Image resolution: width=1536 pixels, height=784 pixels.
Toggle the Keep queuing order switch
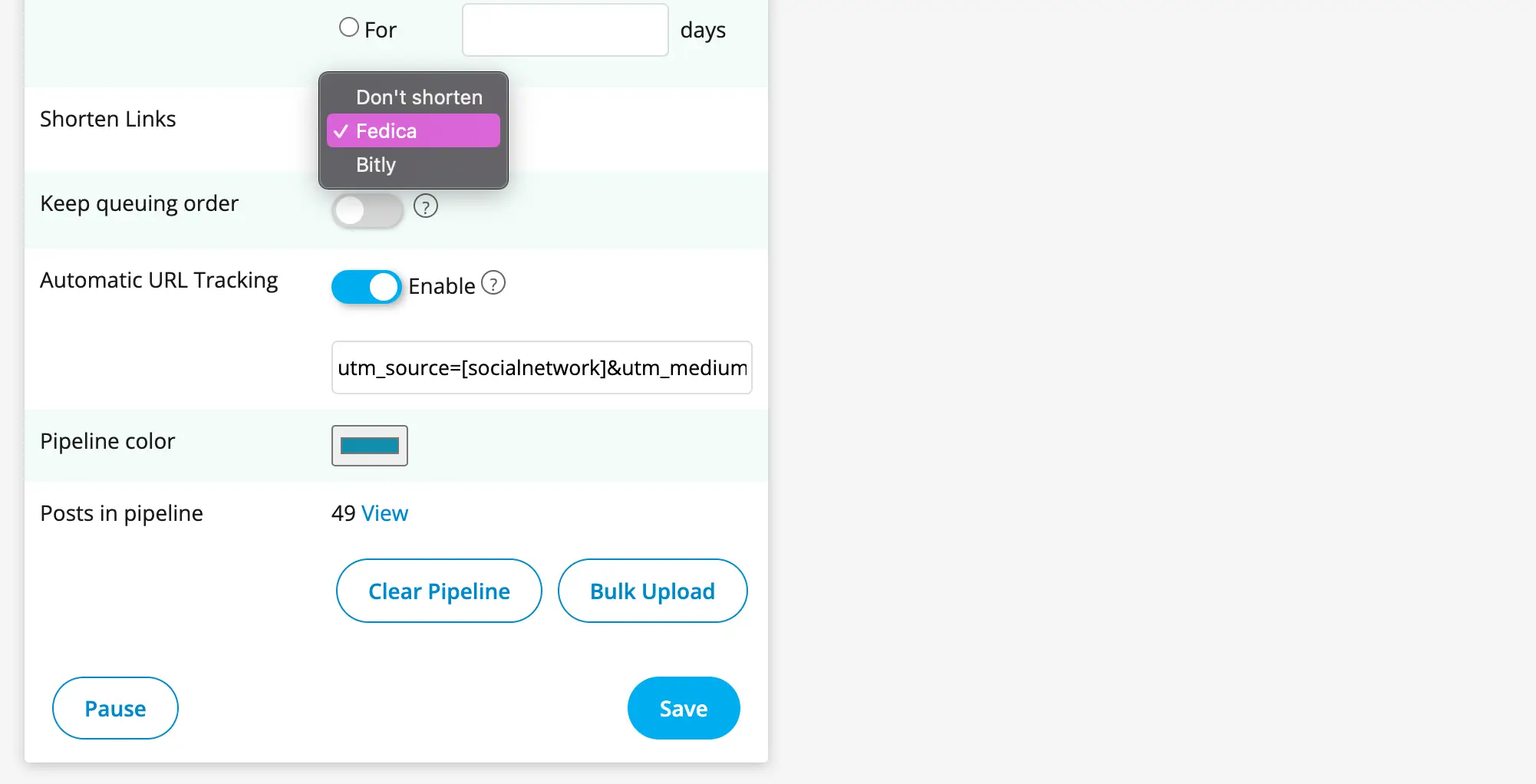tap(367, 210)
